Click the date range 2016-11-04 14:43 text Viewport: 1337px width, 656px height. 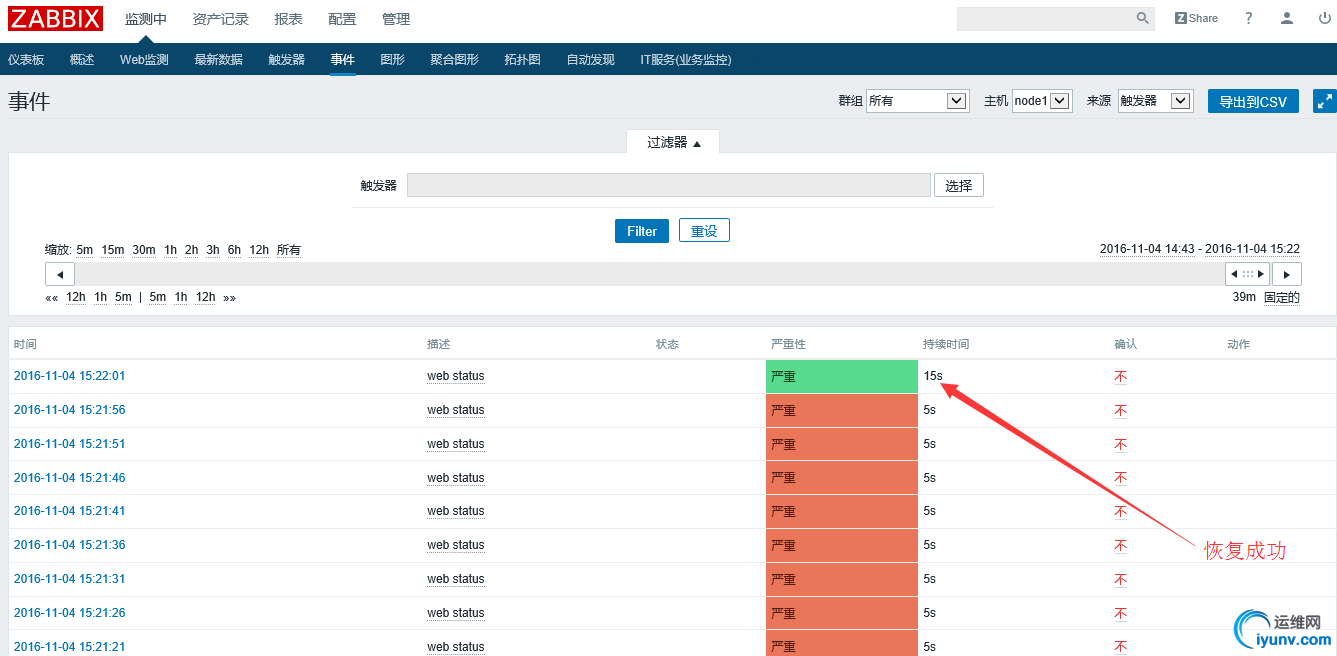1149,249
